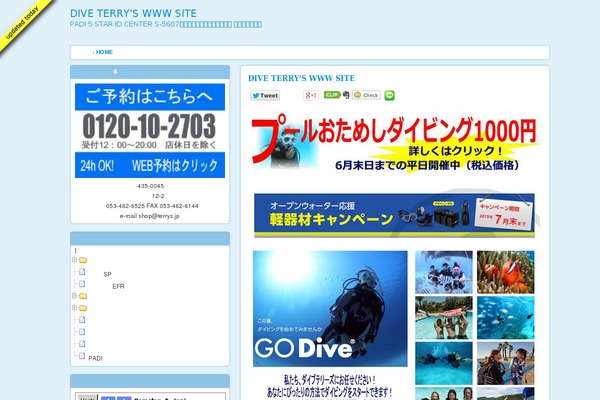
Task: Click the page icon on the SP row
Action: 82,272
